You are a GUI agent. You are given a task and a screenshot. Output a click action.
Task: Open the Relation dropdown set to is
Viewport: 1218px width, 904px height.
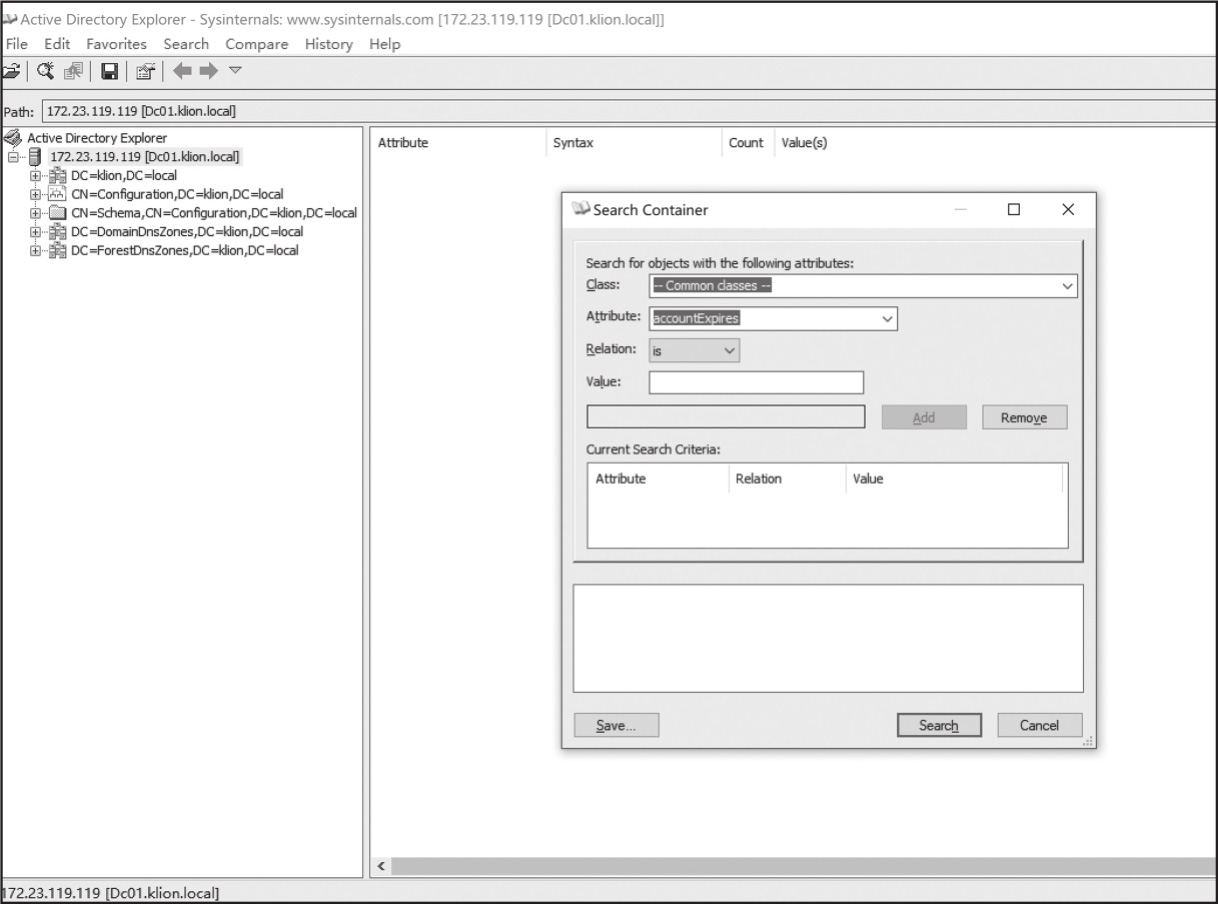point(729,351)
